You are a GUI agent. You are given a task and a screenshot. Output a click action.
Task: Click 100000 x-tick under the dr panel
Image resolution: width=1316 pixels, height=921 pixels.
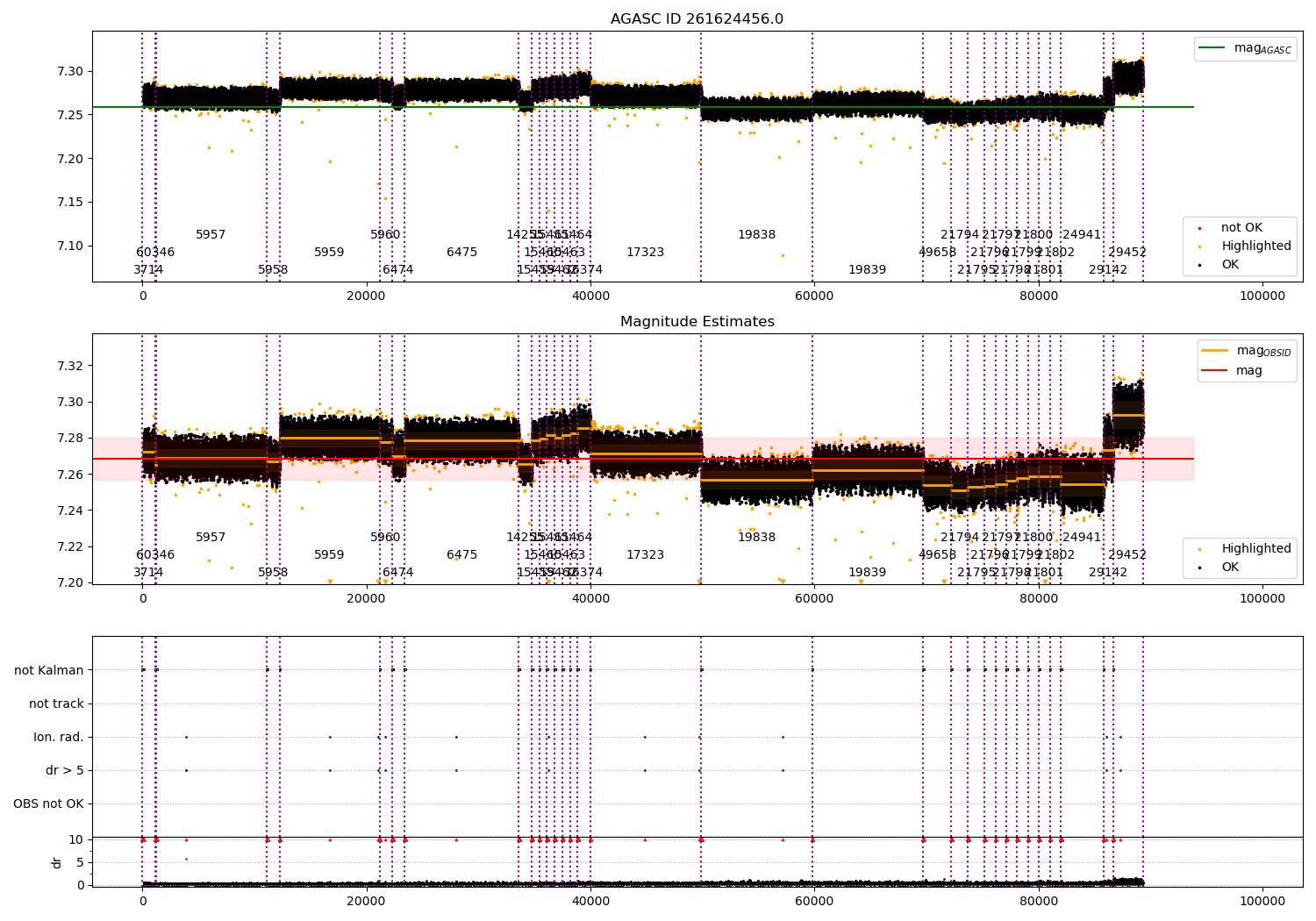point(1262,901)
